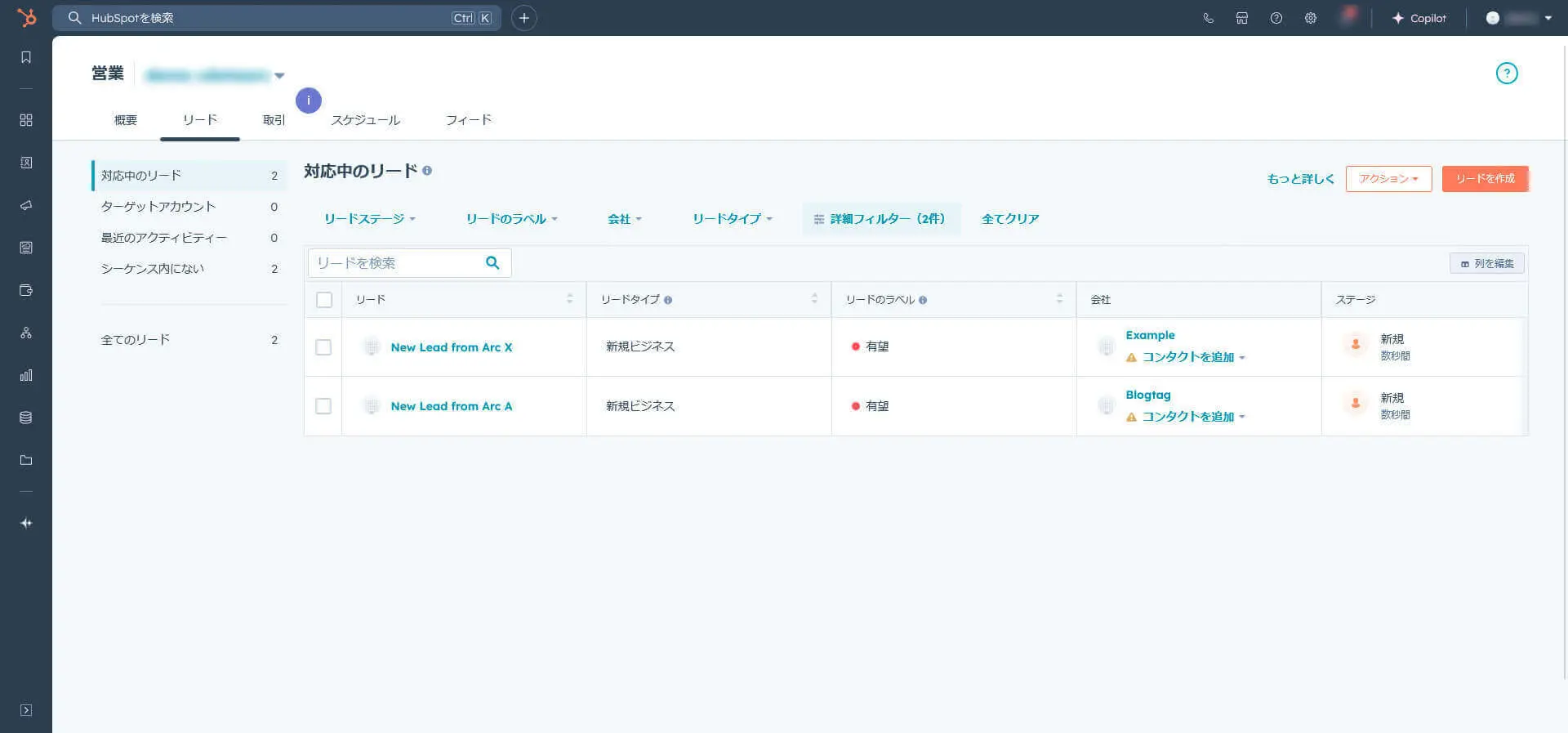Sort by the リード column header
The image size is (1568, 733).
(464, 300)
